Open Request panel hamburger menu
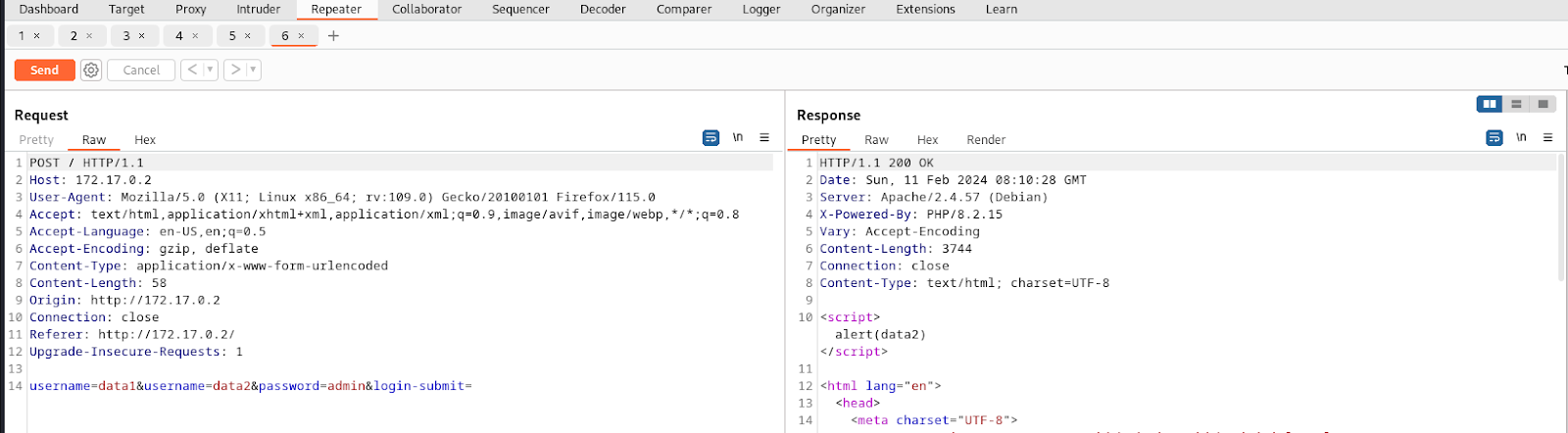The height and width of the screenshot is (433, 1568). coord(764,138)
